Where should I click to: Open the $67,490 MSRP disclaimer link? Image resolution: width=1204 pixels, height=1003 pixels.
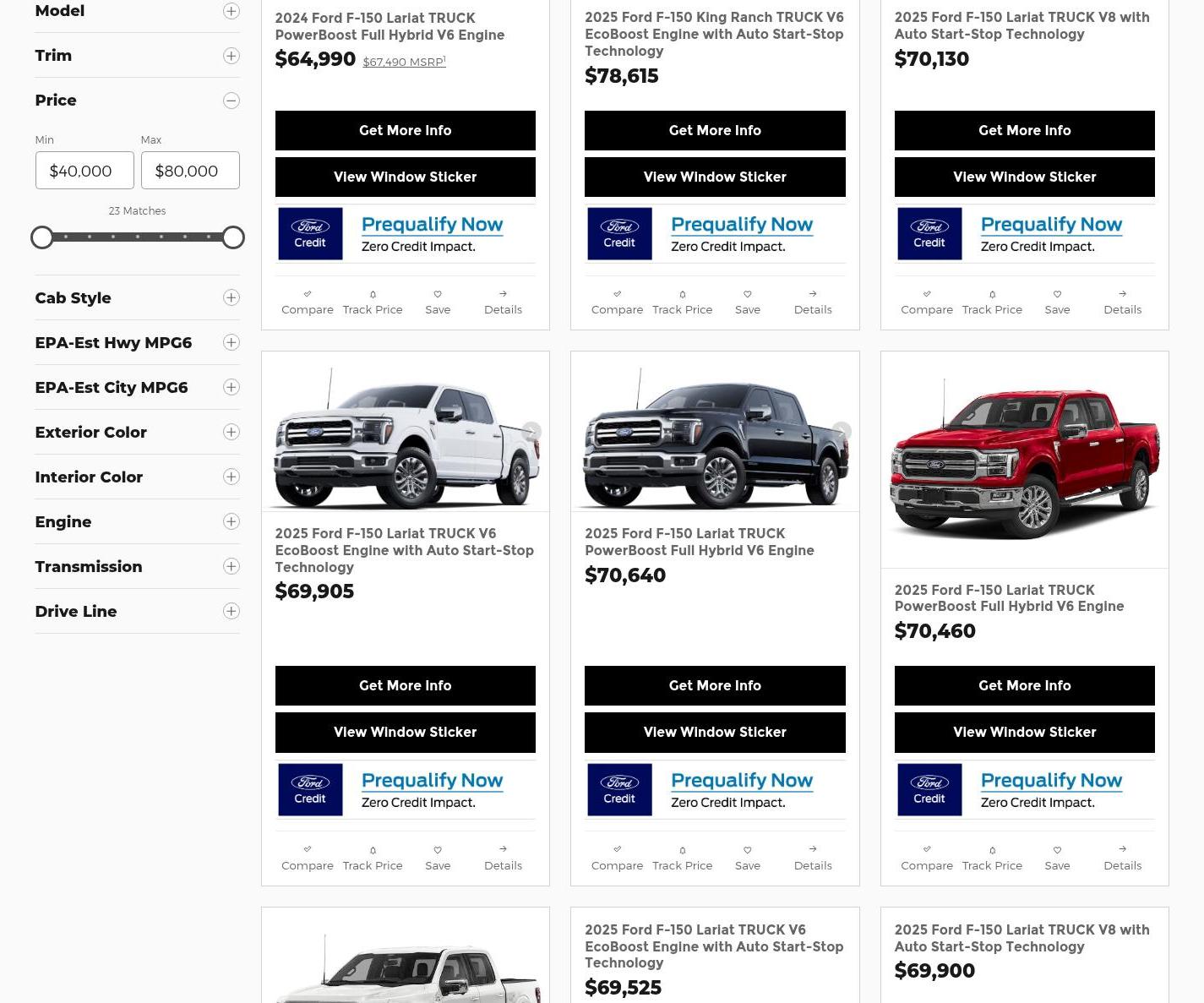[x=404, y=62]
